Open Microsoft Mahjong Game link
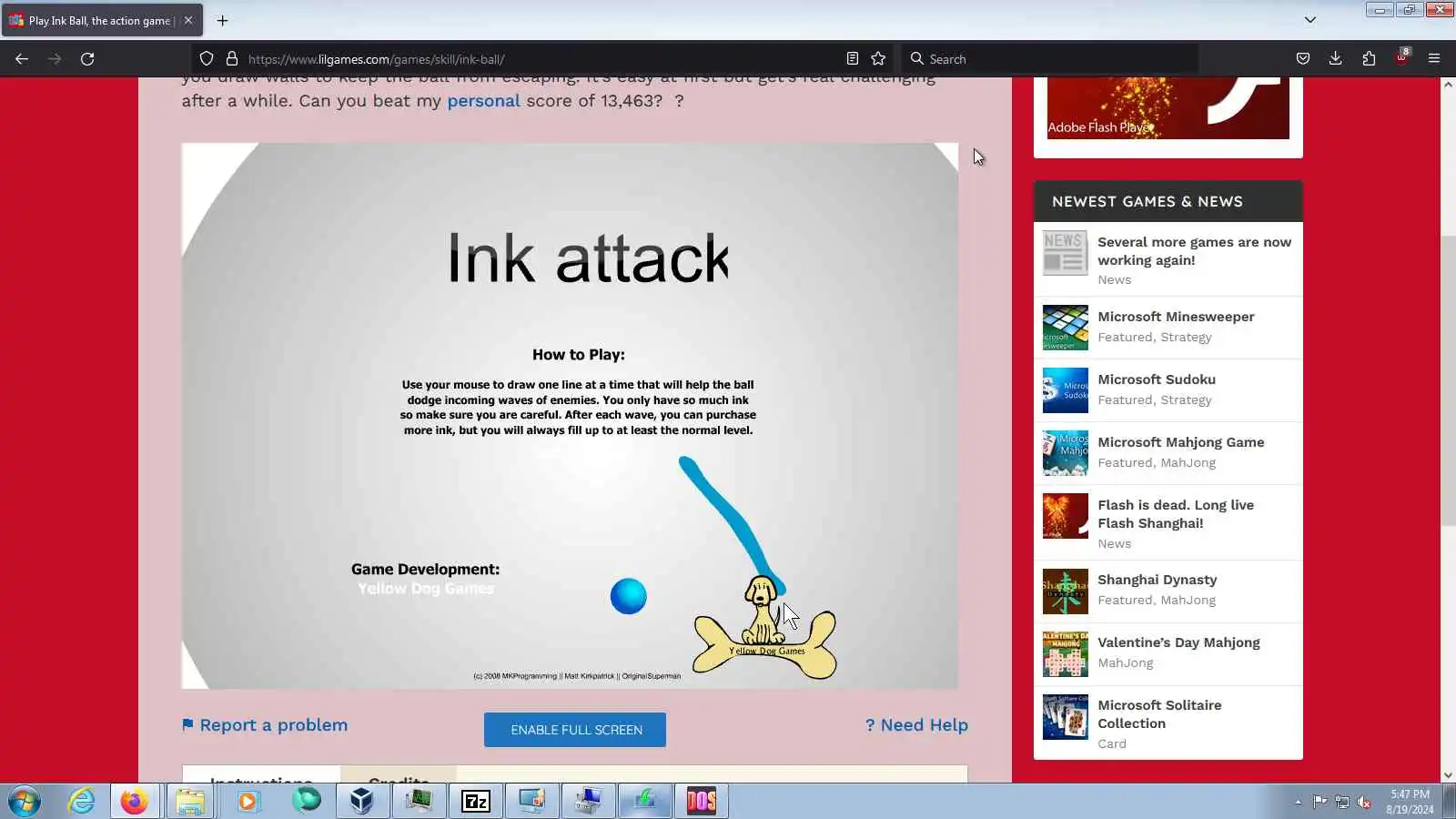Viewport: 1456px width, 819px height. point(1180,442)
